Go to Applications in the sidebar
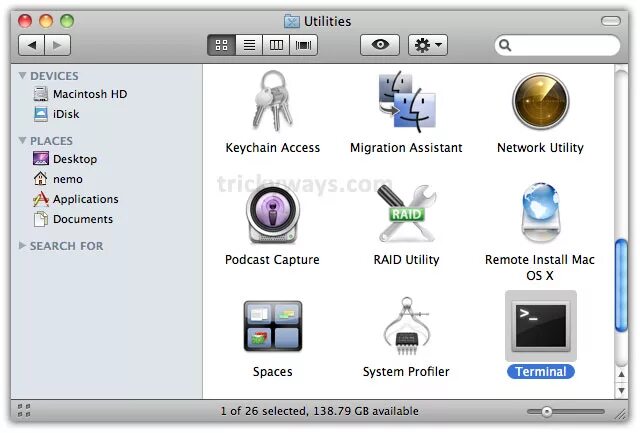640x433 pixels. click(76, 199)
